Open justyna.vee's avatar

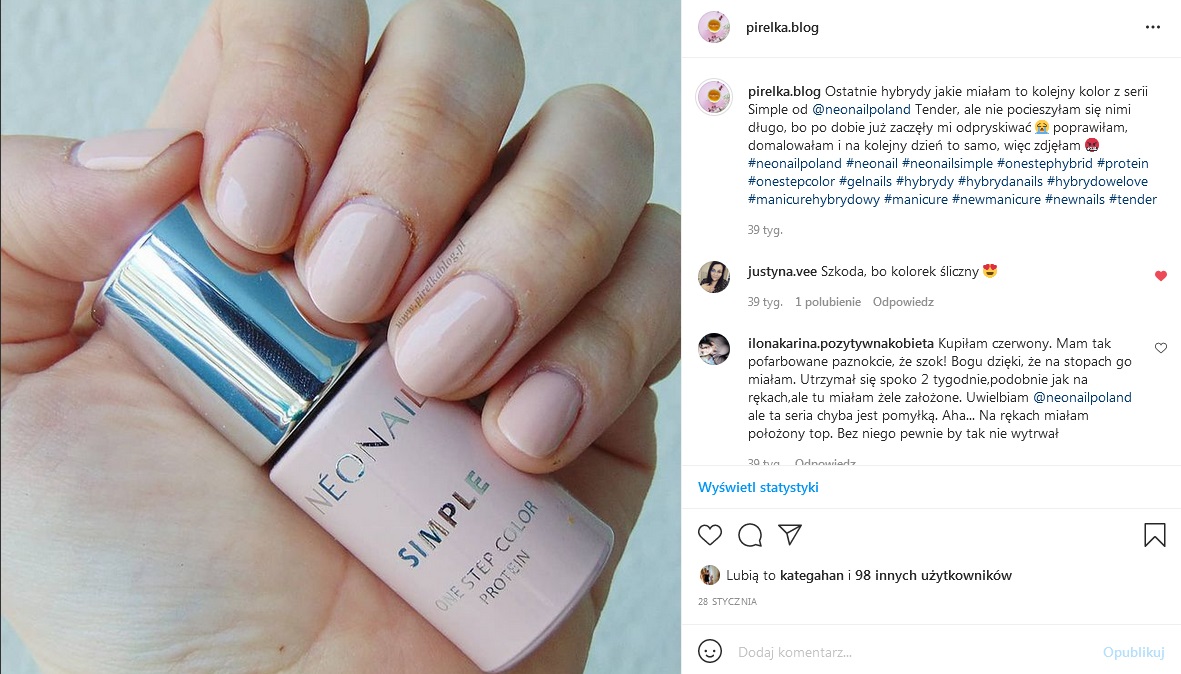click(713, 276)
